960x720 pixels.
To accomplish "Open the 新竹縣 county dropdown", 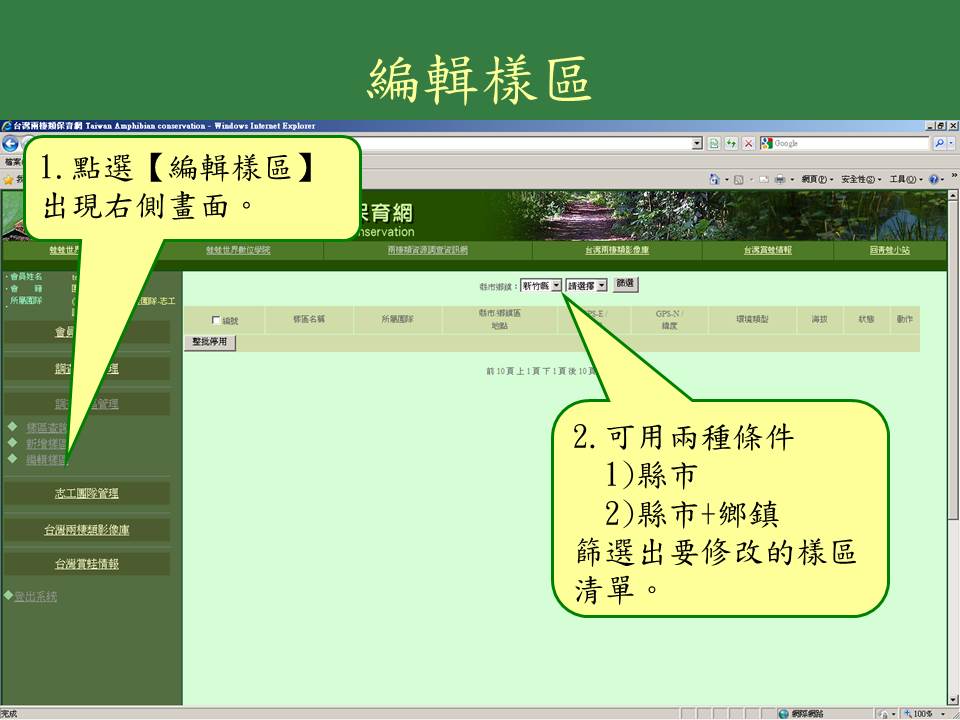I will point(541,286).
